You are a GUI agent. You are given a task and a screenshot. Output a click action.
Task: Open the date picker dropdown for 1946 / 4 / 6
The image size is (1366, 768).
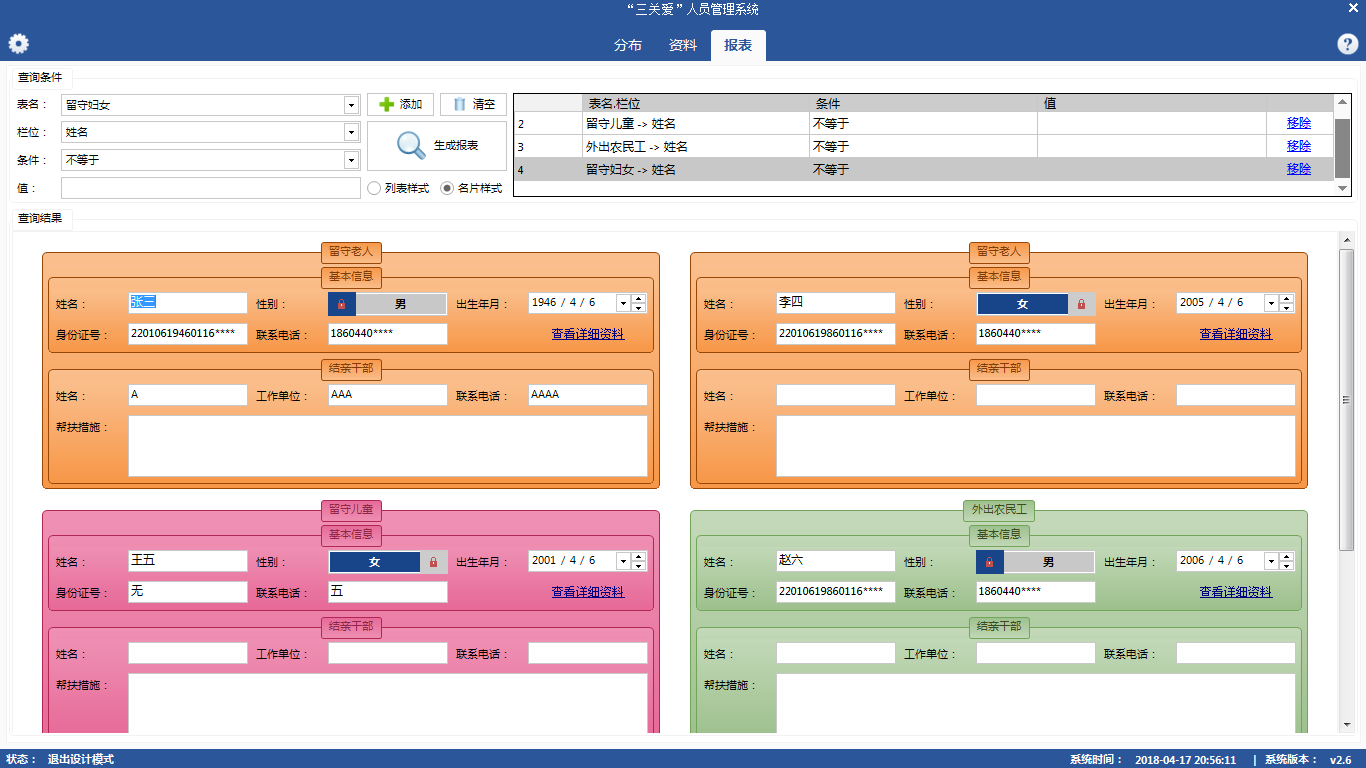623,304
